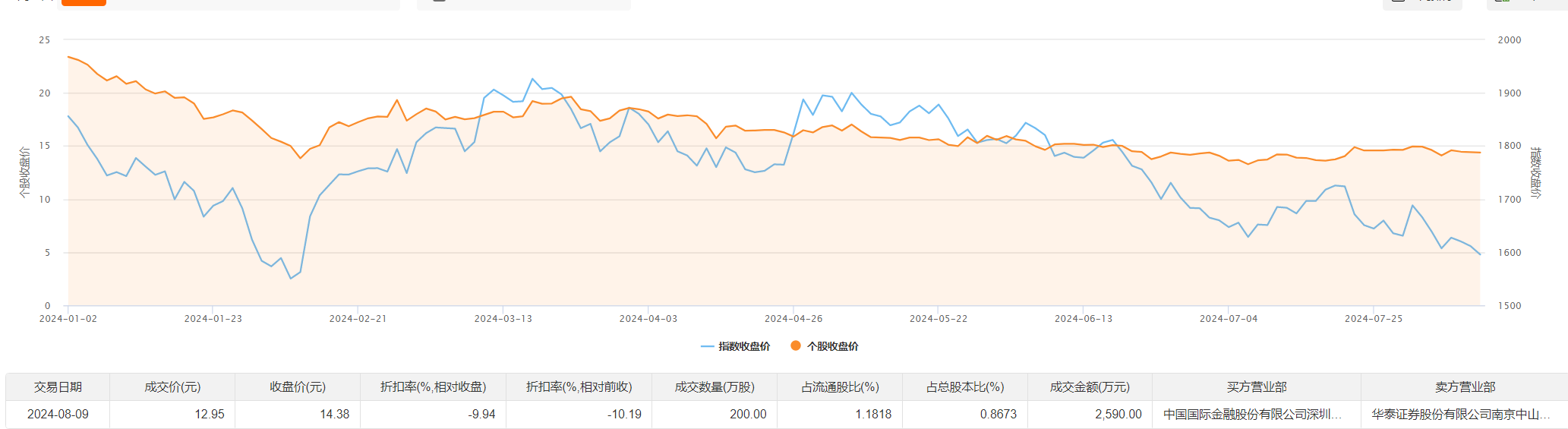Toggle the 指数收盘价 legend entry
Viewport: 1568px width, 429px height.
click(736, 346)
